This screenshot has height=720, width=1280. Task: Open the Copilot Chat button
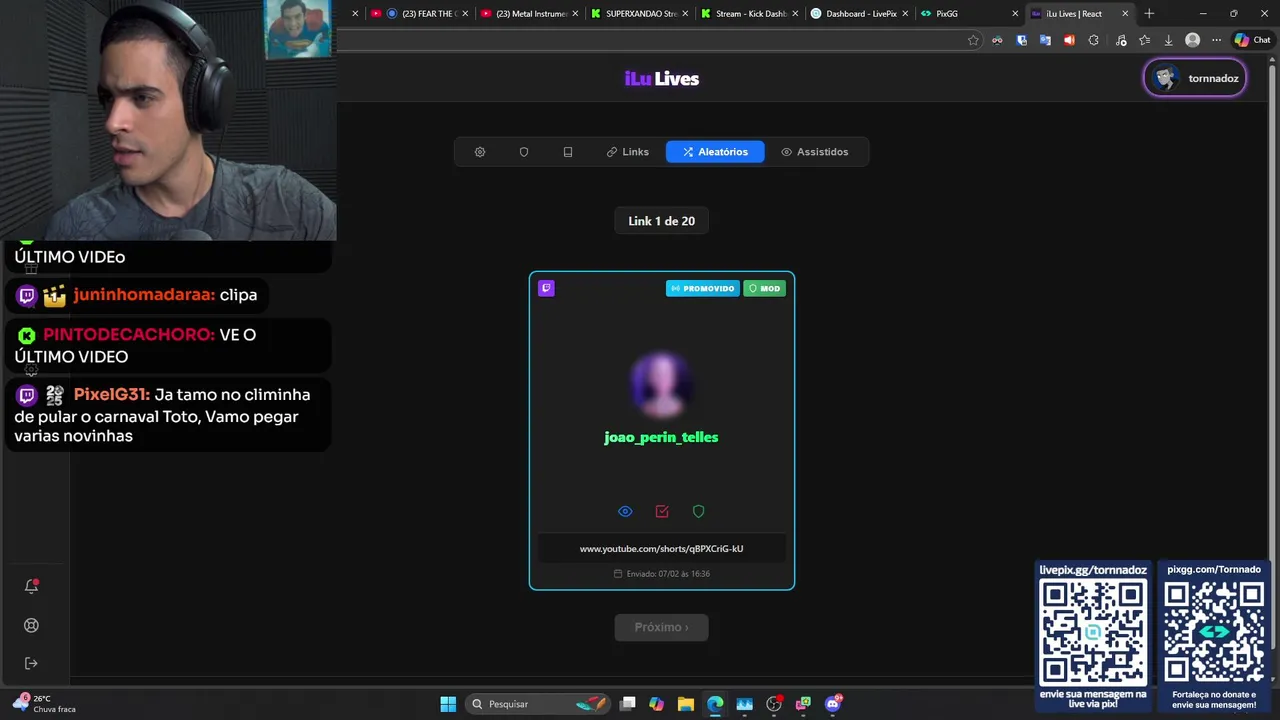[x=1253, y=40]
